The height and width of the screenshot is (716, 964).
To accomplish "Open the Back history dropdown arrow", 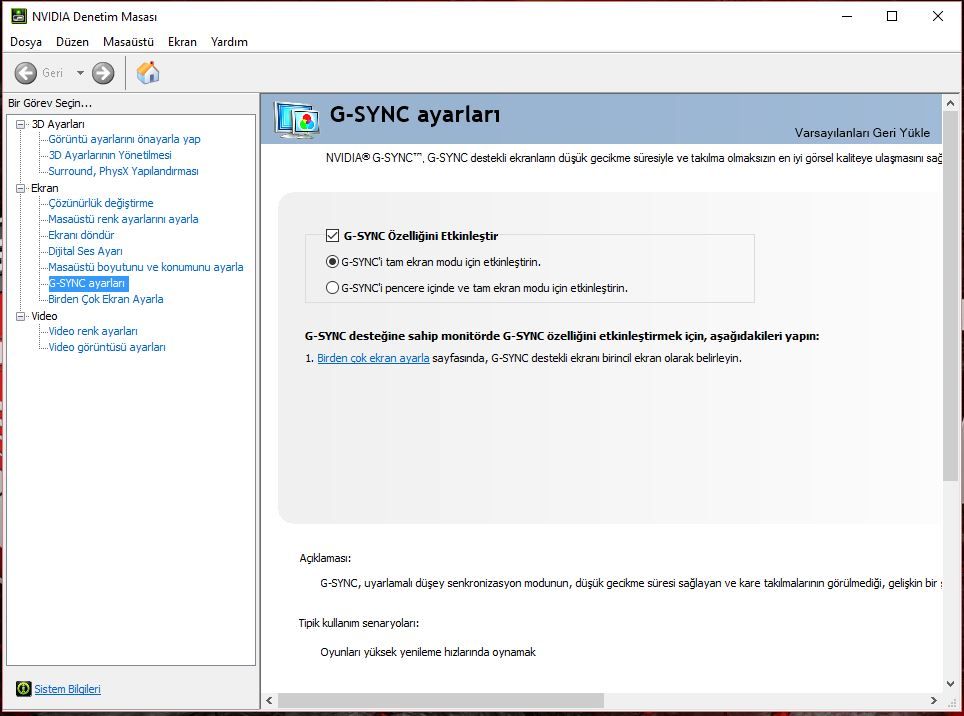I will [x=80, y=73].
